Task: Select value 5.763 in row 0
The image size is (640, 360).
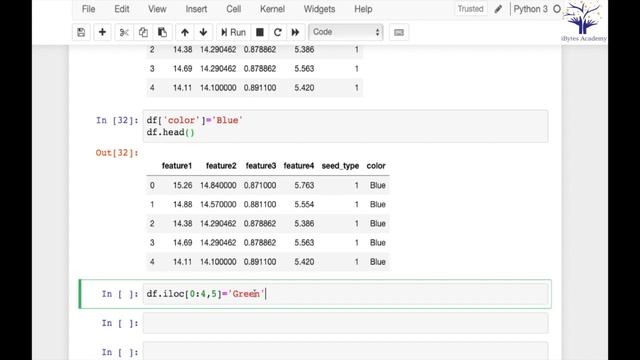Action: 304,185
